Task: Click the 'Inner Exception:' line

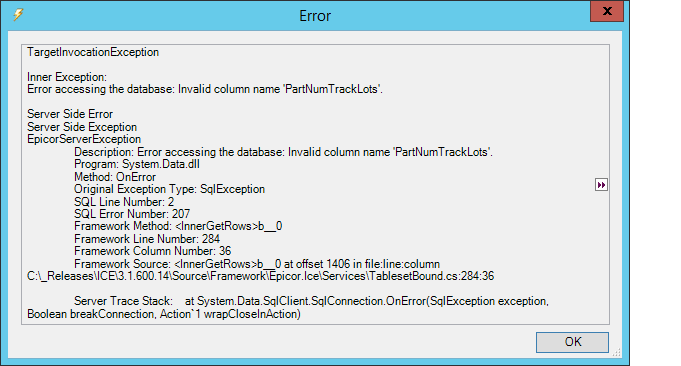Action: click(67, 77)
